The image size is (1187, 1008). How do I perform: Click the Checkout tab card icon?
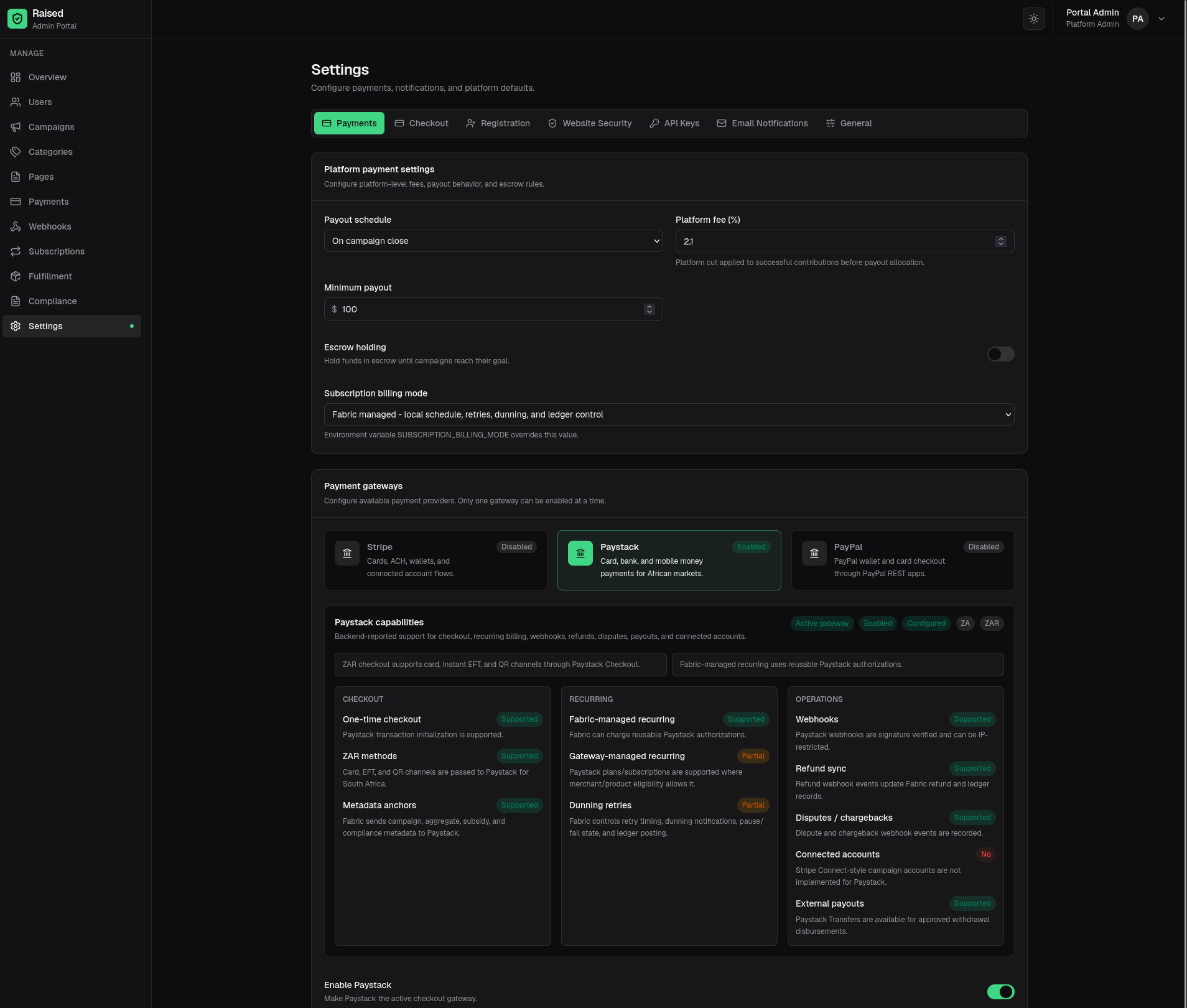pyautogui.click(x=399, y=123)
